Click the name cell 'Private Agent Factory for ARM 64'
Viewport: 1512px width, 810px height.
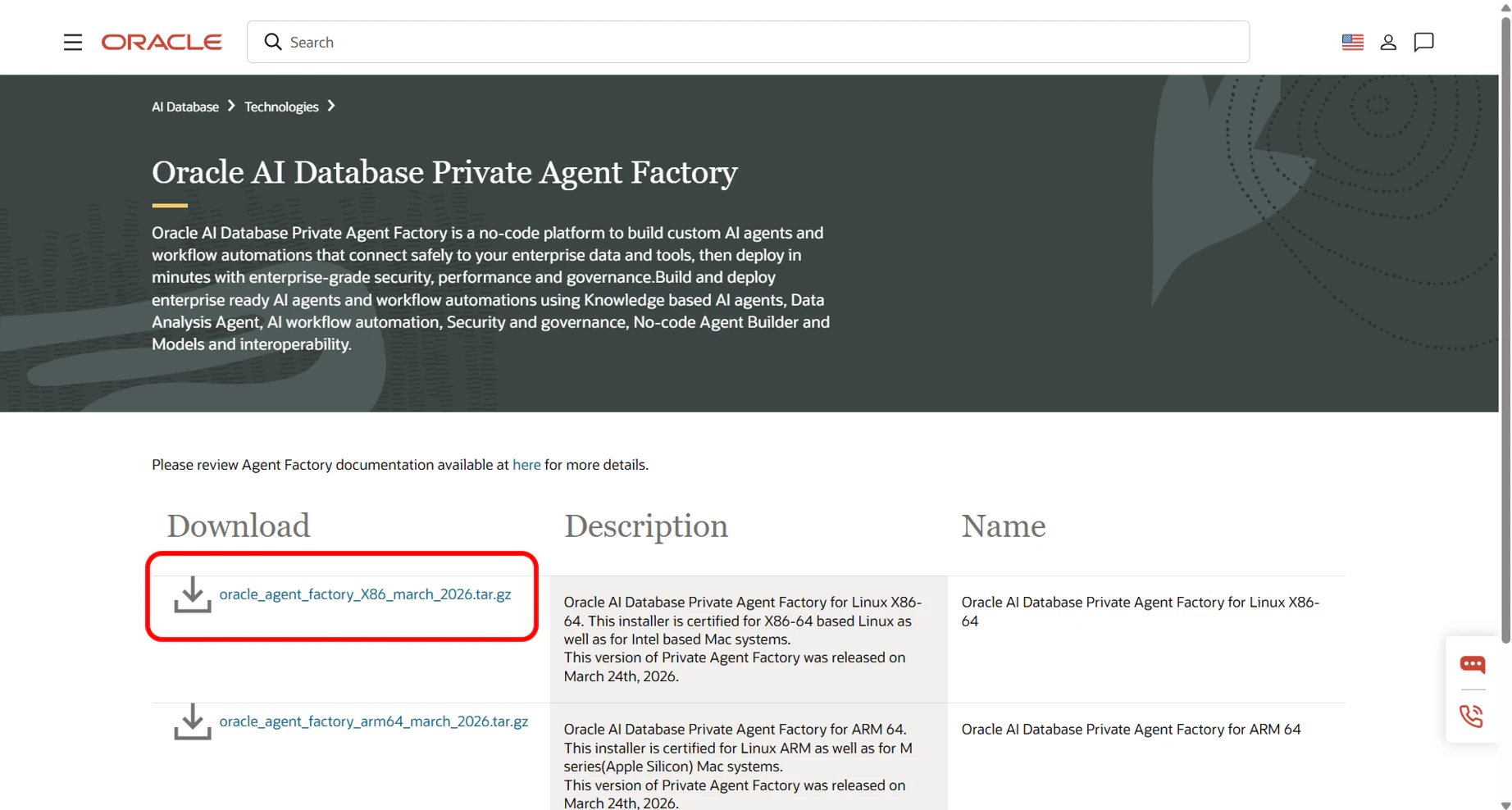coord(1131,730)
